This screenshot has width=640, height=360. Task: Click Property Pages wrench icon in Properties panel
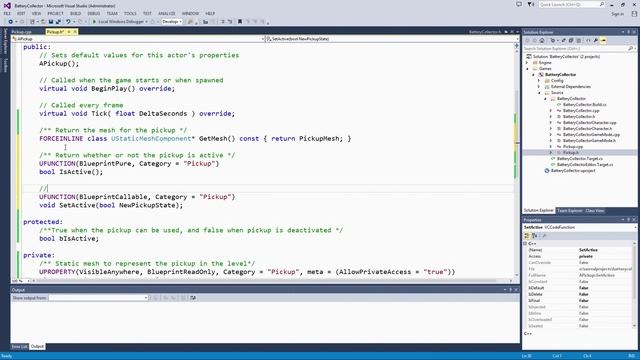click(x=544, y=236)
